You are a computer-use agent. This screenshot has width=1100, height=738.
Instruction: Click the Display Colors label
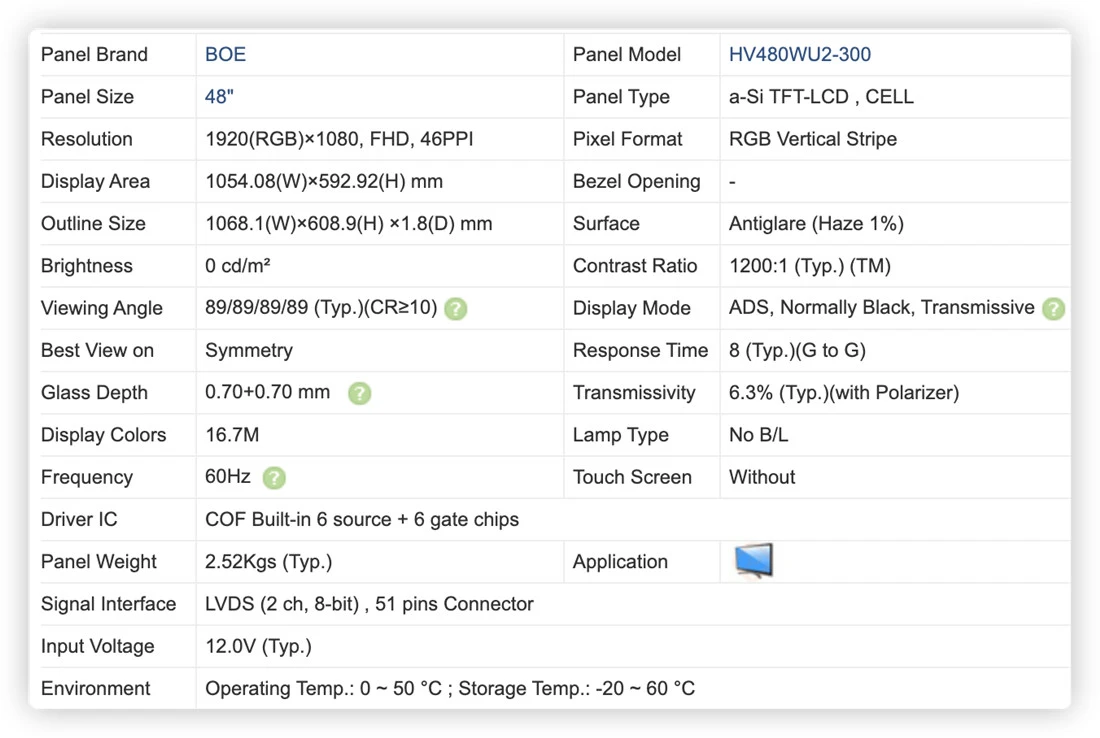(103, 435)
